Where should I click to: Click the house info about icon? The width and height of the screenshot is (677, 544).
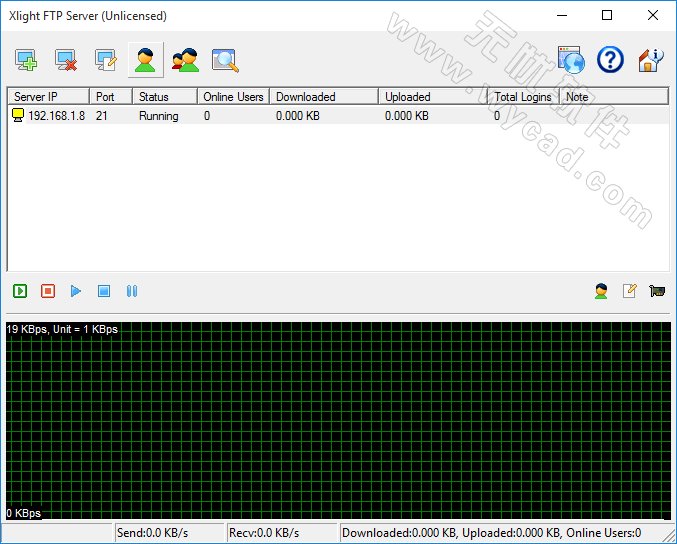tap(650, 60)
